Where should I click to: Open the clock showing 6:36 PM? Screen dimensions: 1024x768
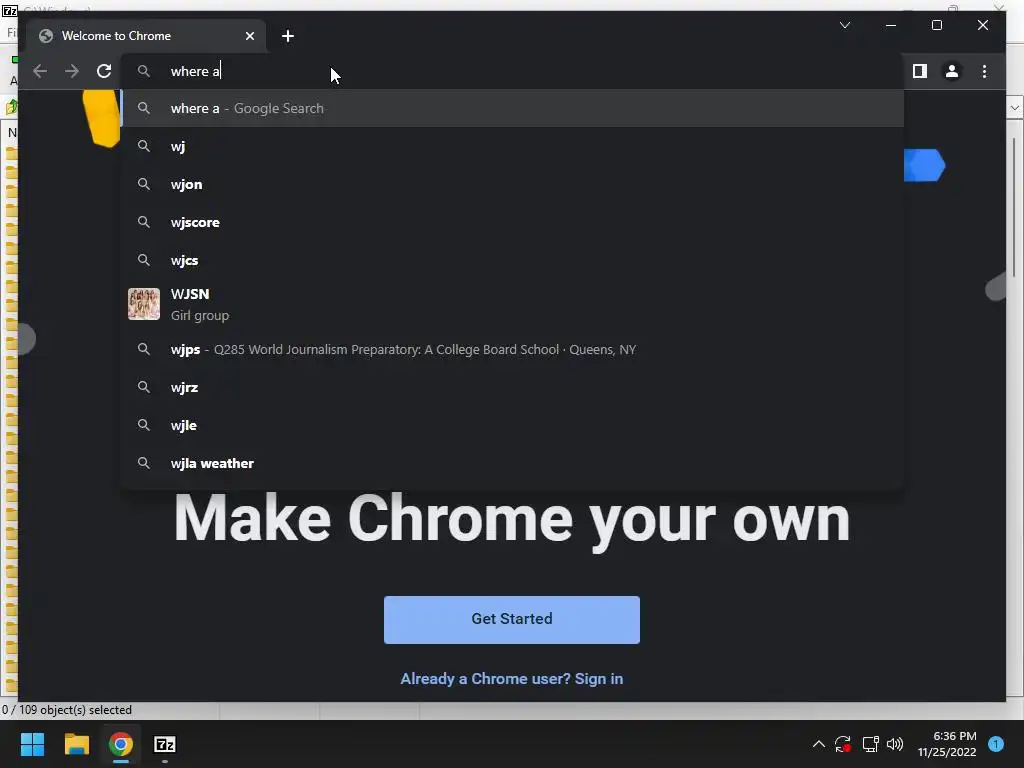click(x=947, y=744)
